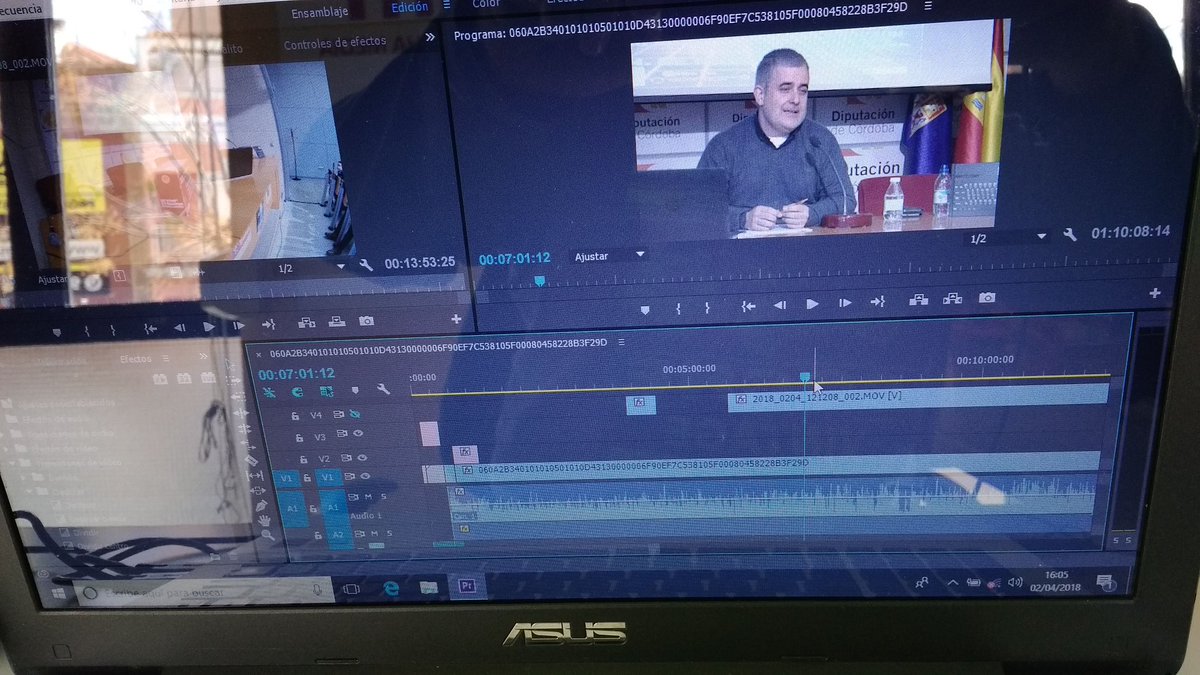Toggle linked selection in timeline

(325, 391)
